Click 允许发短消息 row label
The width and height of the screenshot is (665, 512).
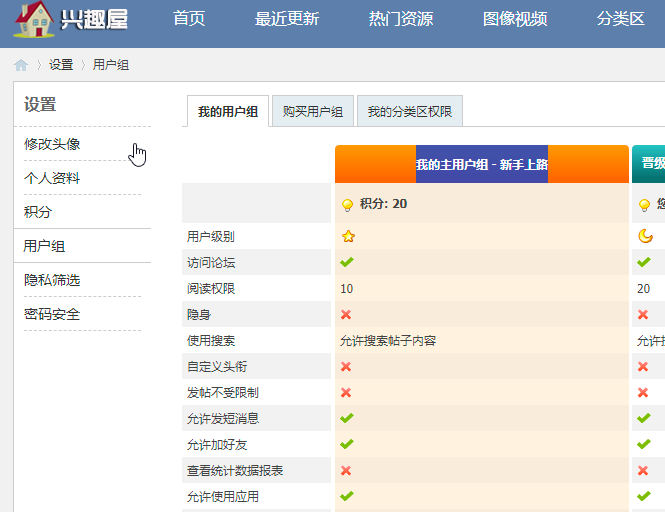click(x=223, y=419)
